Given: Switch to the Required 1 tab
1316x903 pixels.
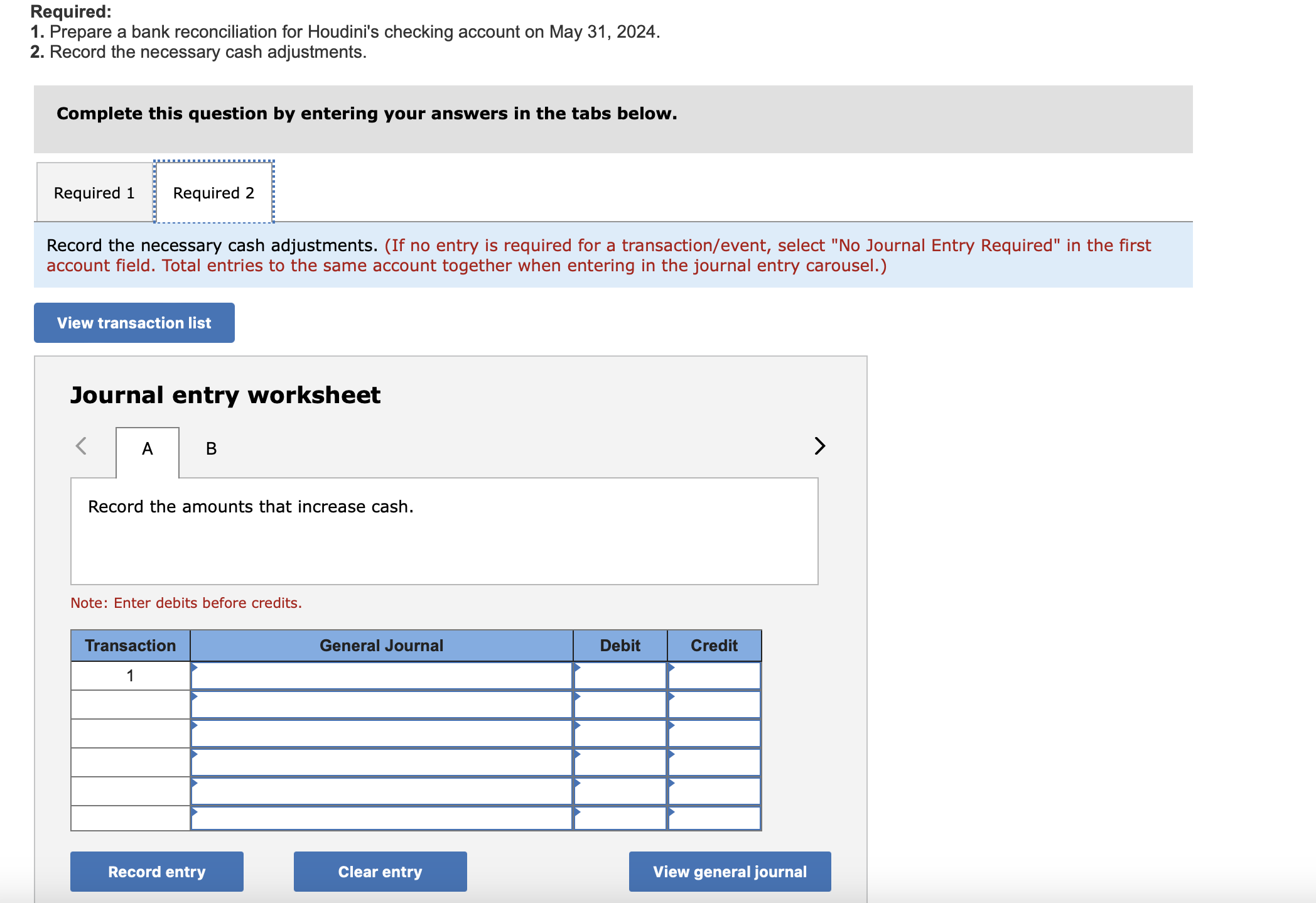Looking at the screenshot, I should pyautogui.click(x=94, y=192).
